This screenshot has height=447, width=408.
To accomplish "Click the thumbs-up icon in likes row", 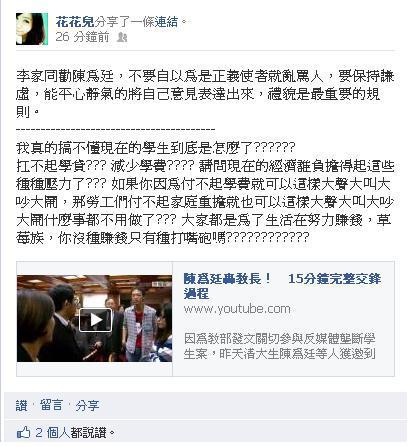I will 23,433.
